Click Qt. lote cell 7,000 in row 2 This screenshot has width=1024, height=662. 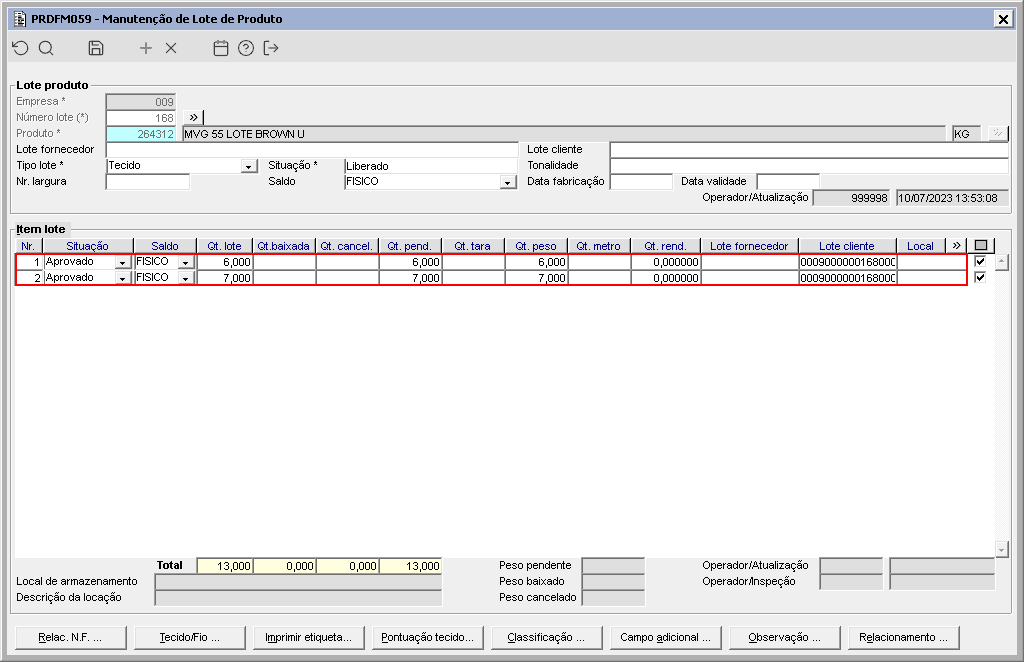[225, 277]
